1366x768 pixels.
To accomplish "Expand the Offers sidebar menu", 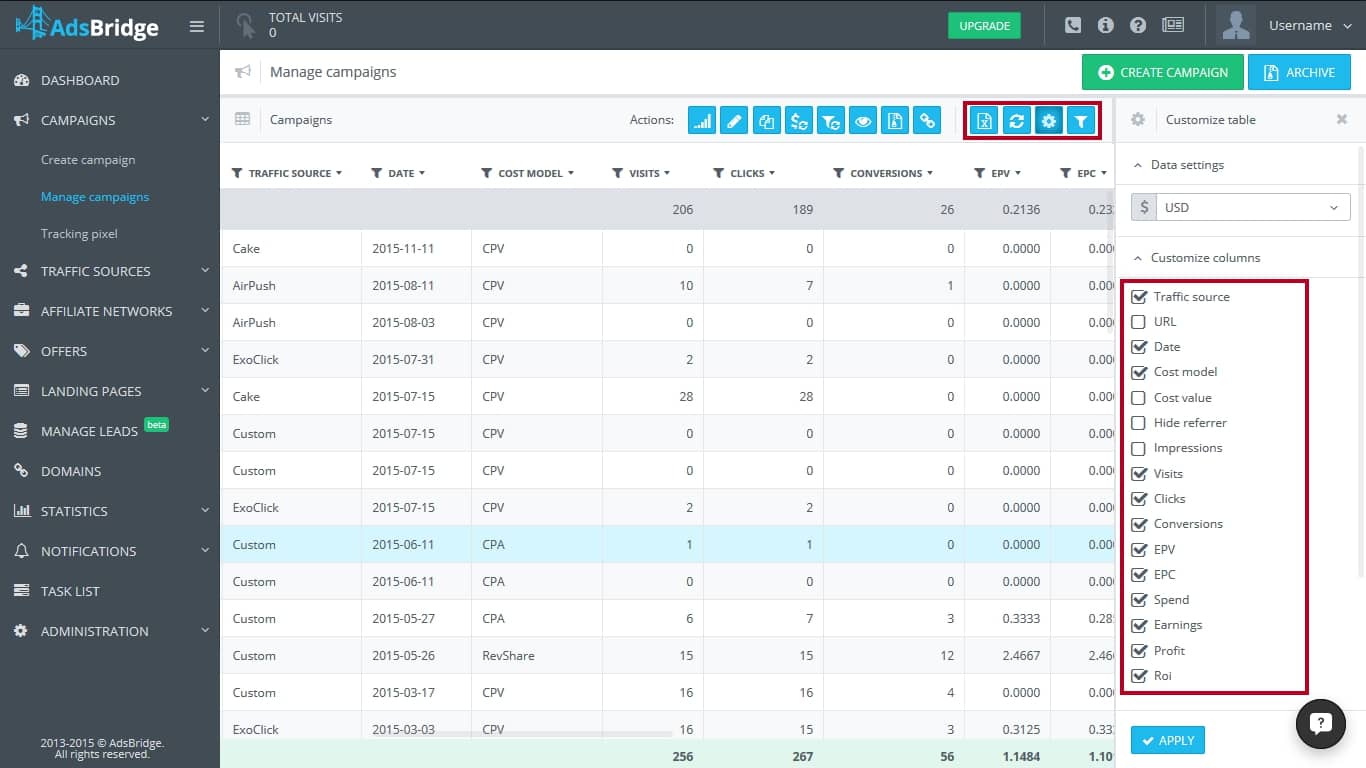I will tap(110, 351).
